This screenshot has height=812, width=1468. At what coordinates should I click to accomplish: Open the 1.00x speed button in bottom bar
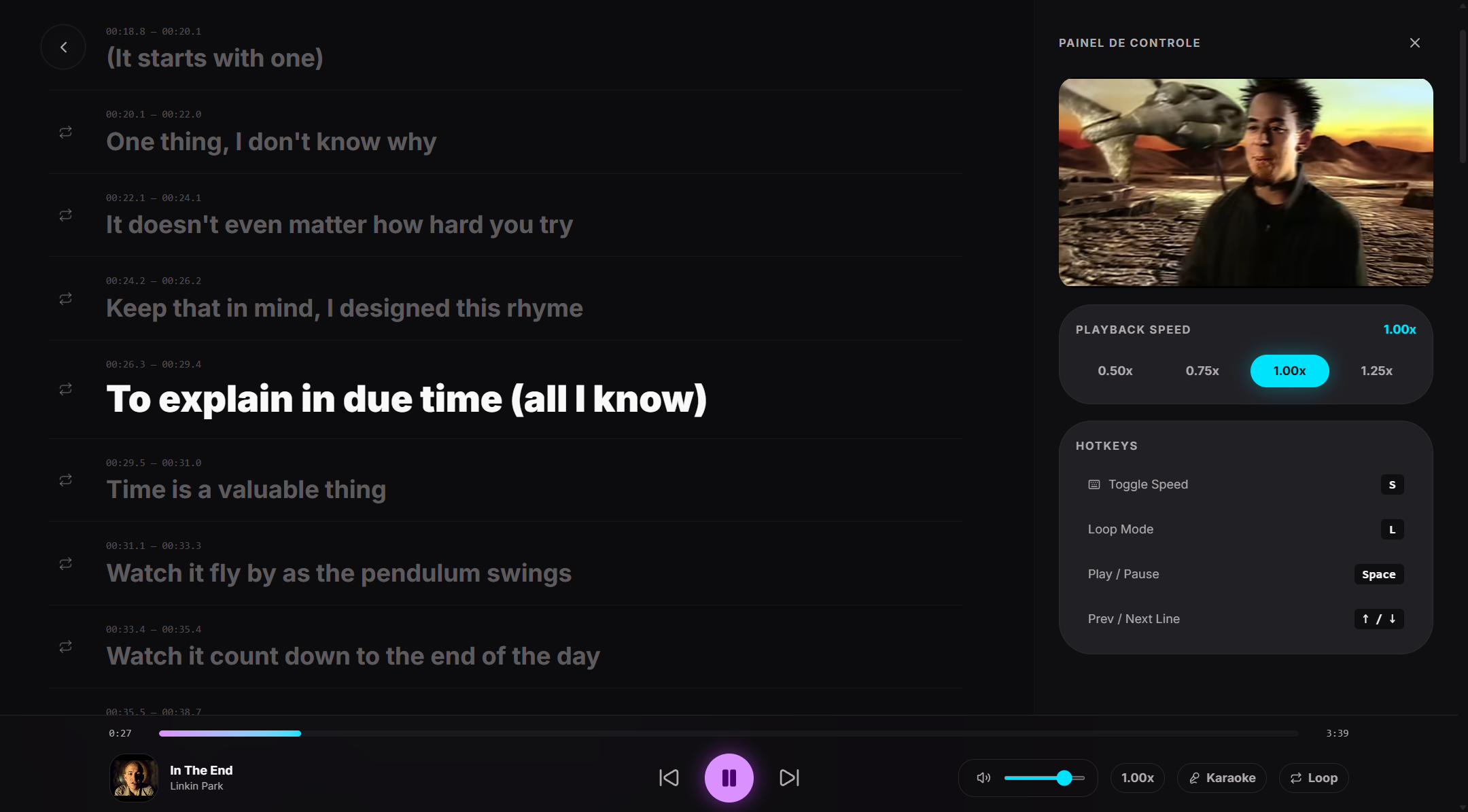pyautogui.click(x=1138, y=777)
